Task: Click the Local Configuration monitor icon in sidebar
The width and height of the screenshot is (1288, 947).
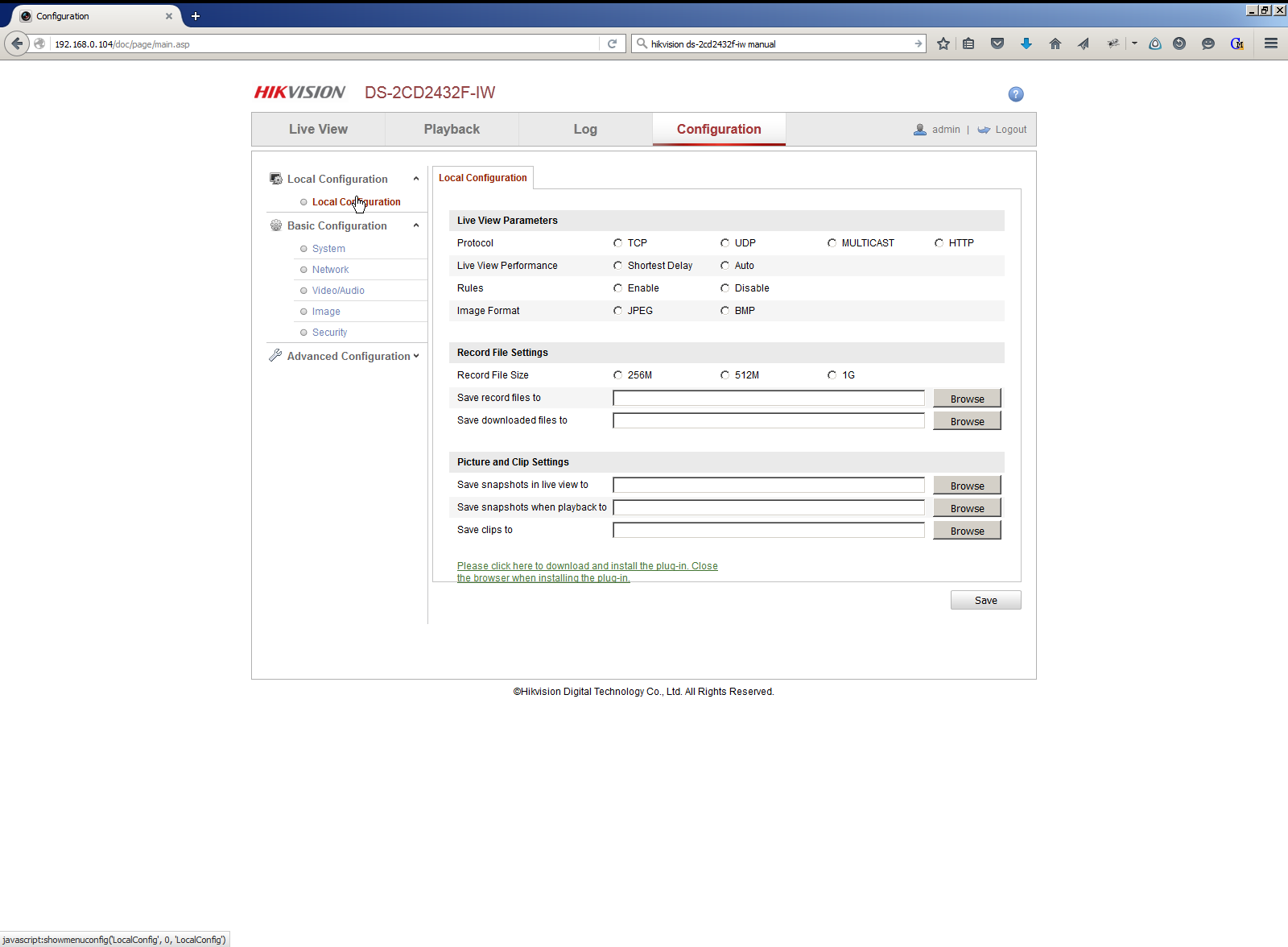Action: click(x=276, y=179)
